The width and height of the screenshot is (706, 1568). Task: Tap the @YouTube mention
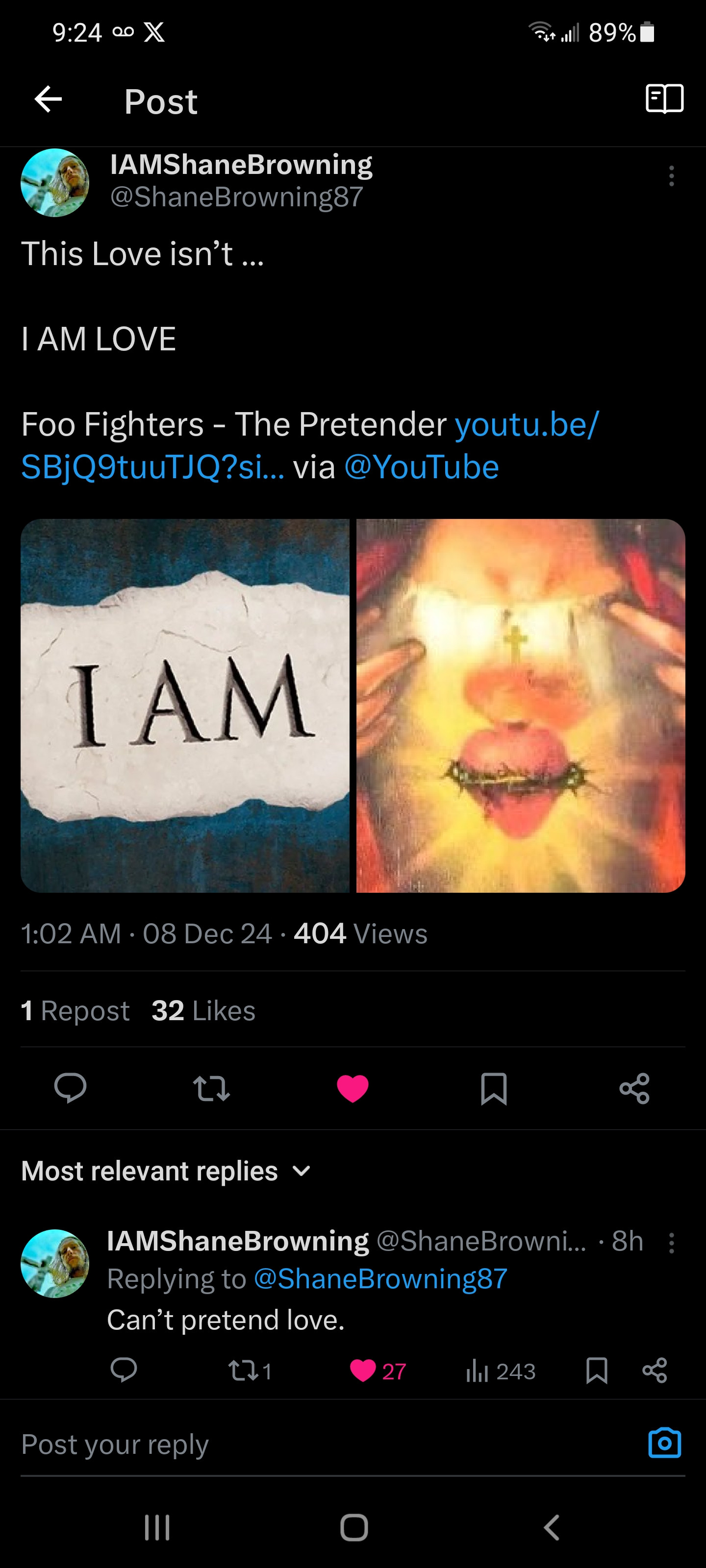(x=422, y=467)
